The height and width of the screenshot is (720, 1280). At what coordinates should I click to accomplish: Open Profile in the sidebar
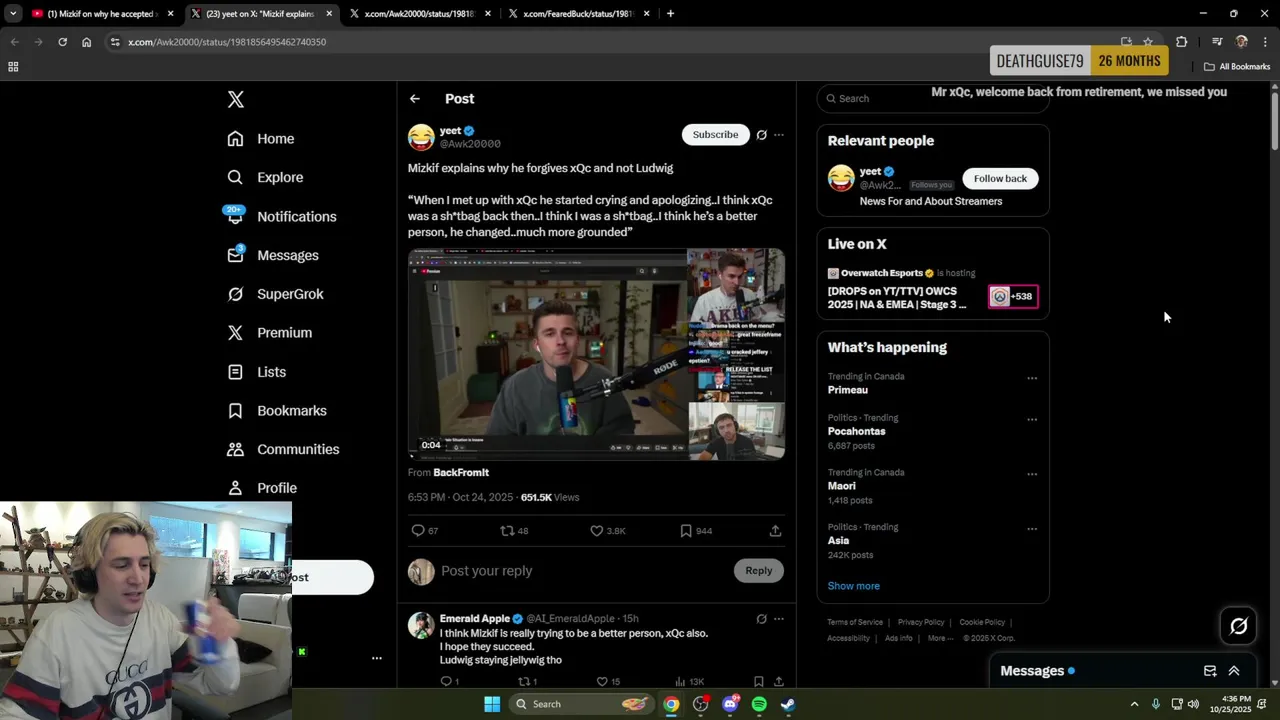pyautogui.click(x=262, y=488)
